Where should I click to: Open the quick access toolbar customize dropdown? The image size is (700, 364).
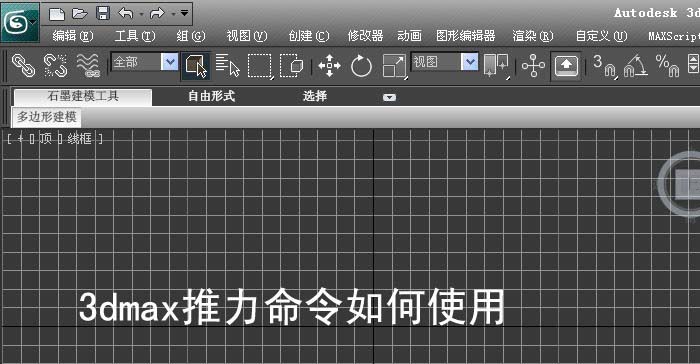pos(184,13)
